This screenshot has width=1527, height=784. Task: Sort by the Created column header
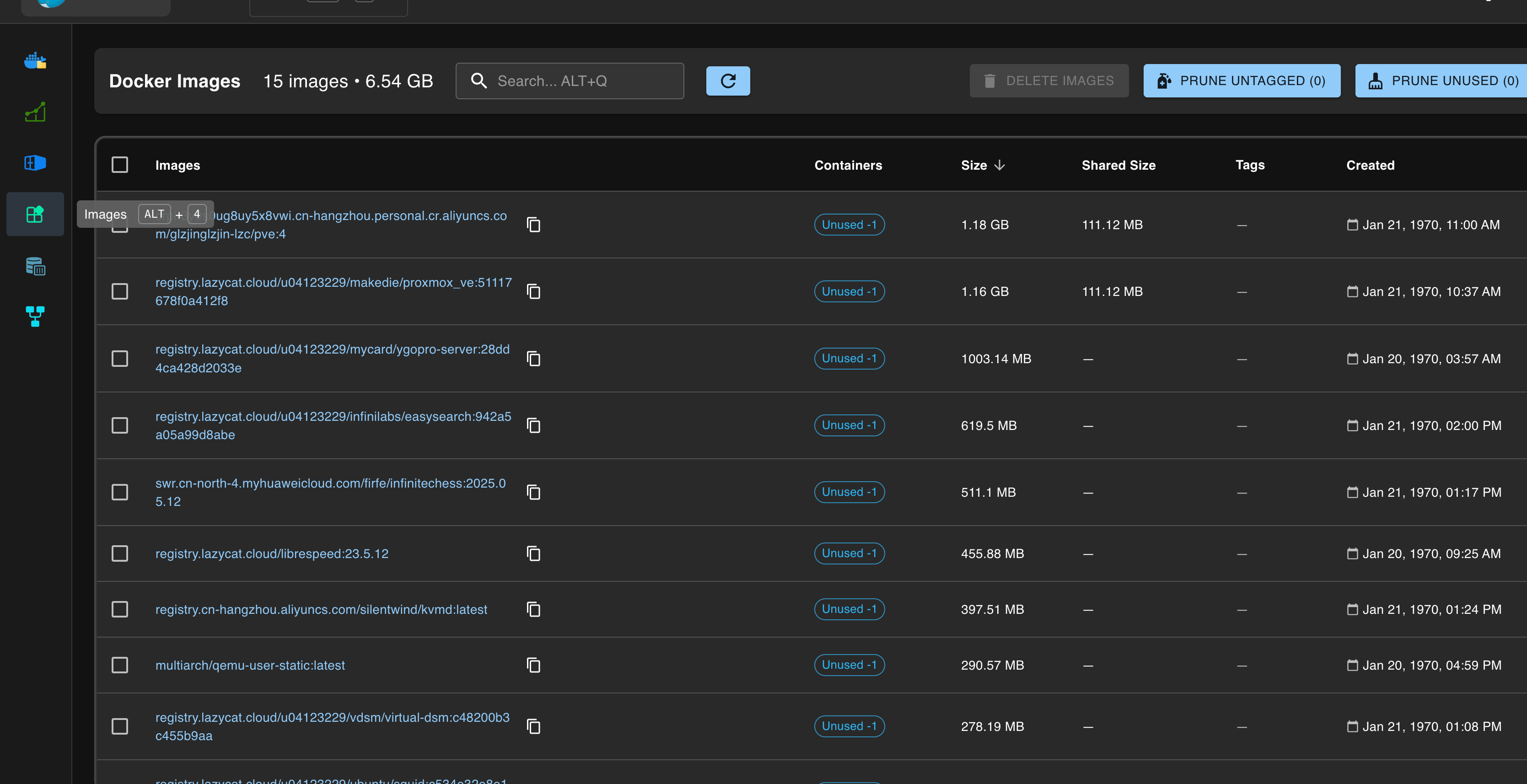[x=1370, y=165]
